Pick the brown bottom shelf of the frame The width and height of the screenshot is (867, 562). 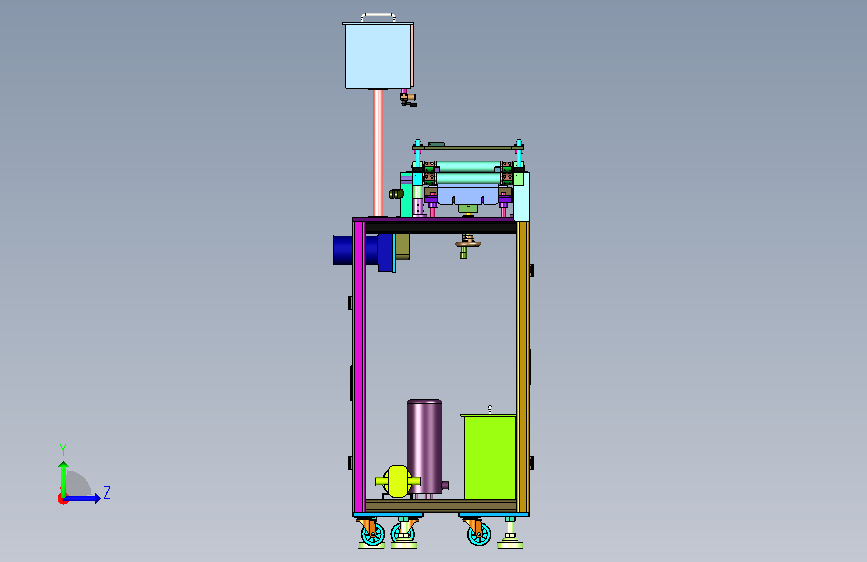tap(441, 506)
